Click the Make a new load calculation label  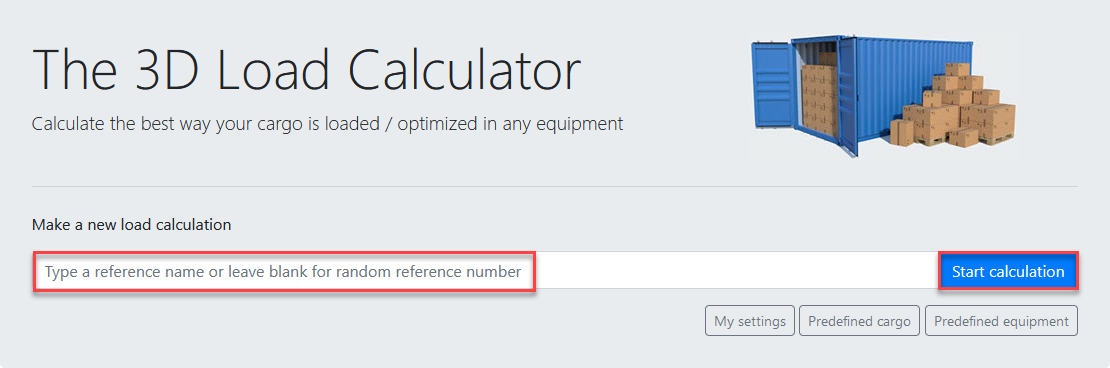132,225
